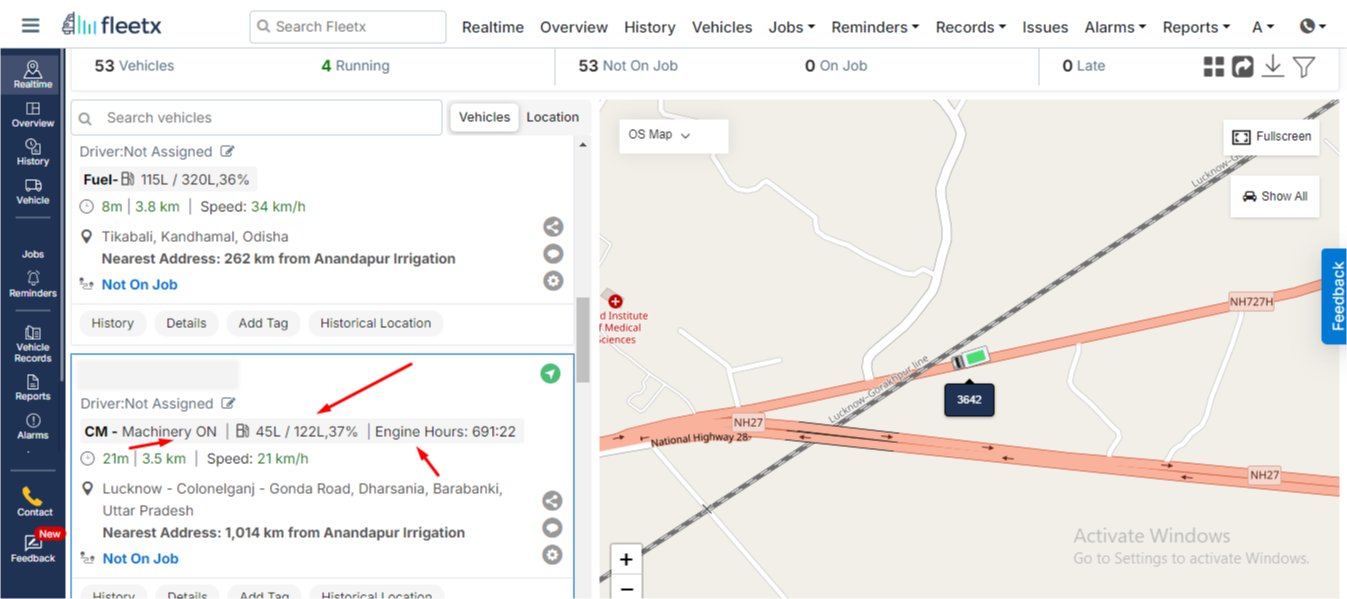Viewport: 1347px width, 599px height.
Task: Click the fleetx logo
Action: tap(111, 25)
